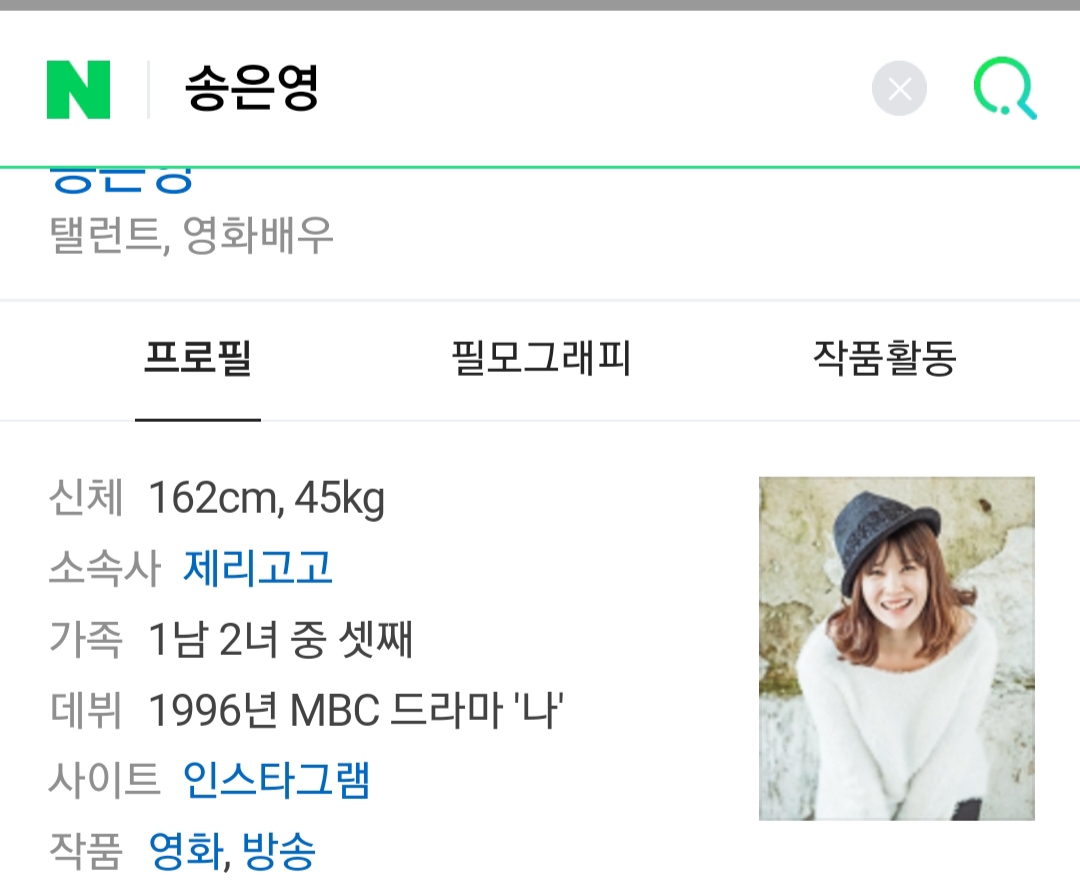1080x895 pixels.
Task: Open the 영화 works link
Action: click(187, 851)
